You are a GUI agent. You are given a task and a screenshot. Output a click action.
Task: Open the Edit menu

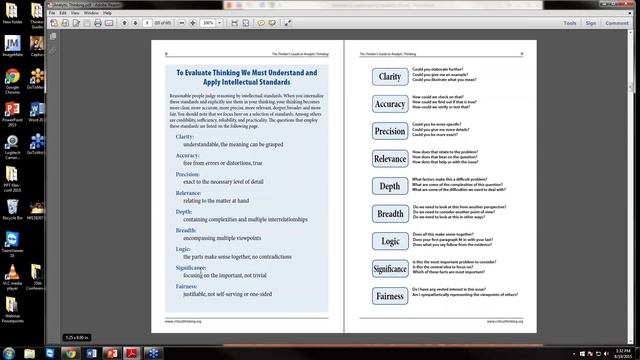pos(63,13)
